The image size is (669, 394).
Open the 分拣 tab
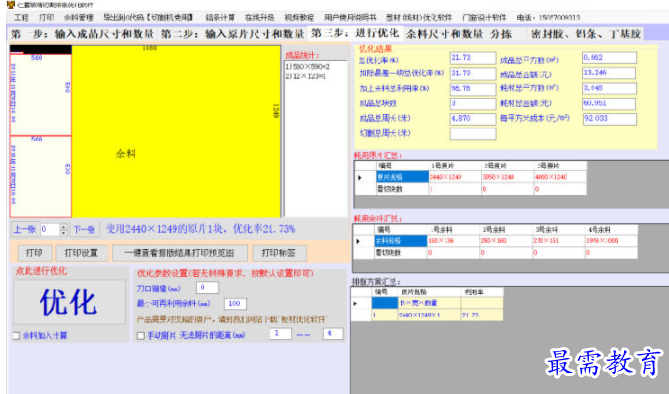tap(501, 34)
